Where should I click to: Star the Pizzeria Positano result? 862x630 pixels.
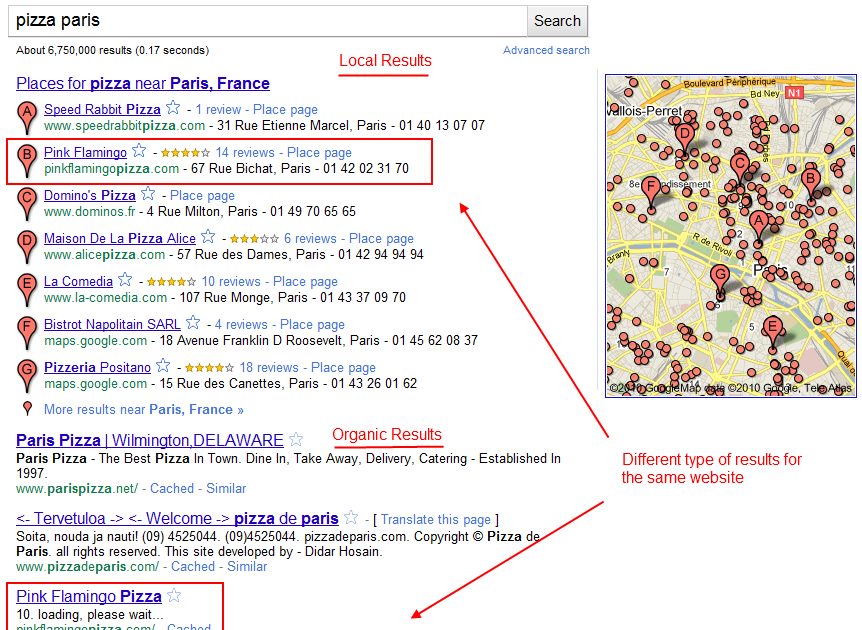tap(163, 366)
